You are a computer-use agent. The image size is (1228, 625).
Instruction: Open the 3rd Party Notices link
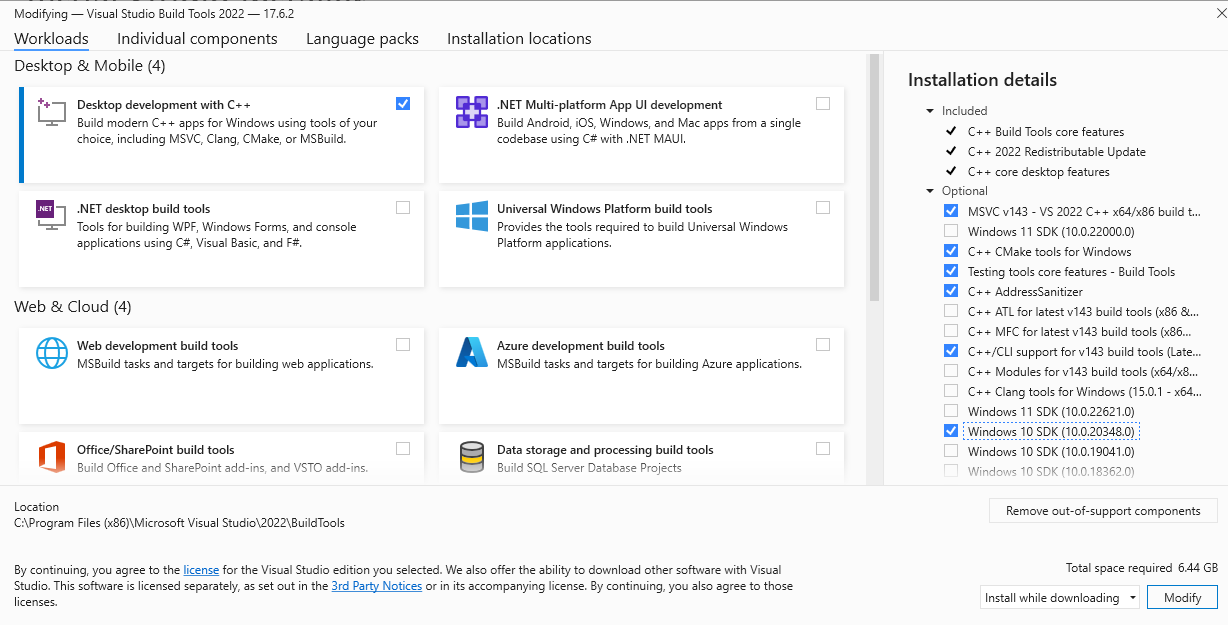click(x=376, y=586)
